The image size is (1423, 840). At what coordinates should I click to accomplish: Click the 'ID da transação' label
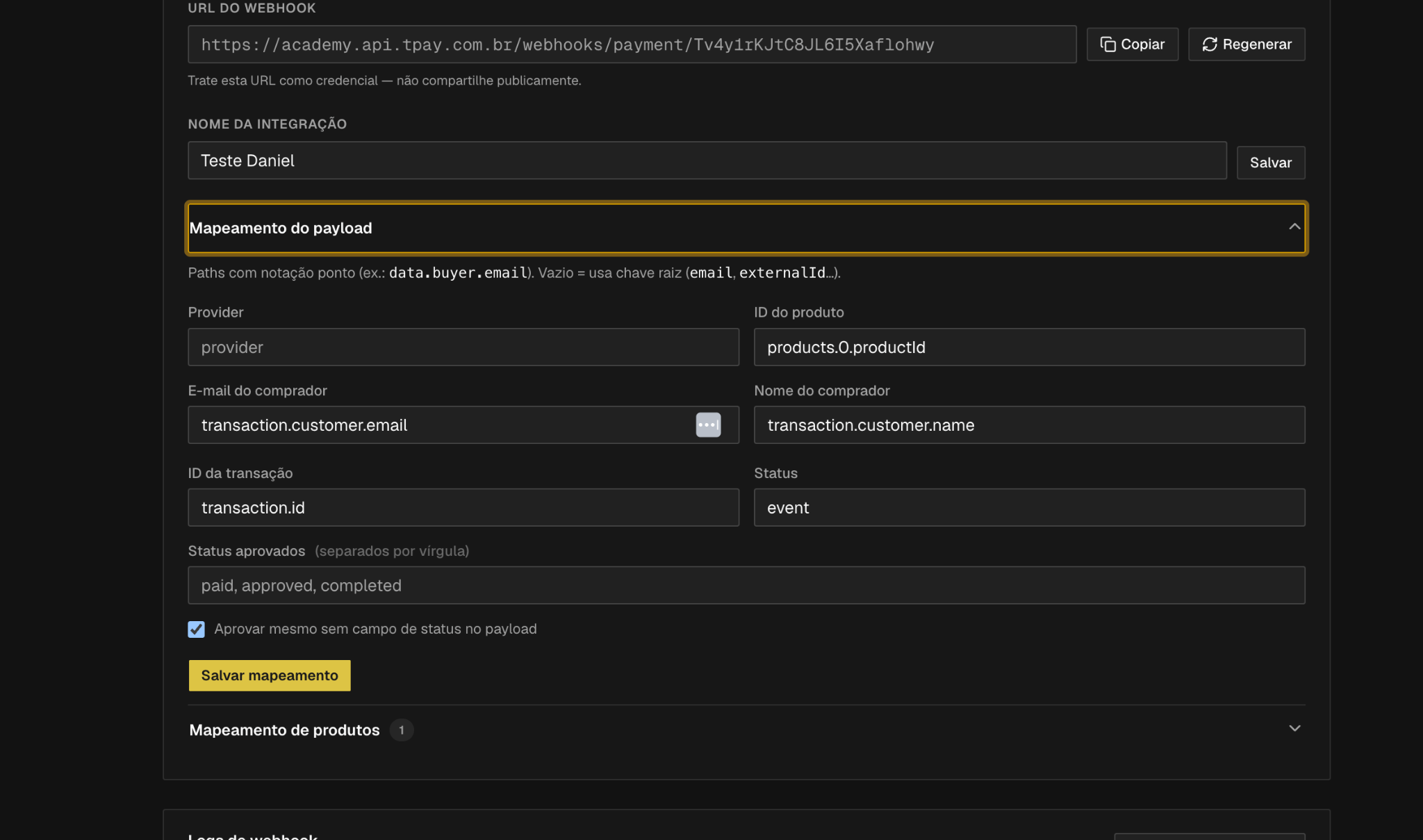pos(240,473)
